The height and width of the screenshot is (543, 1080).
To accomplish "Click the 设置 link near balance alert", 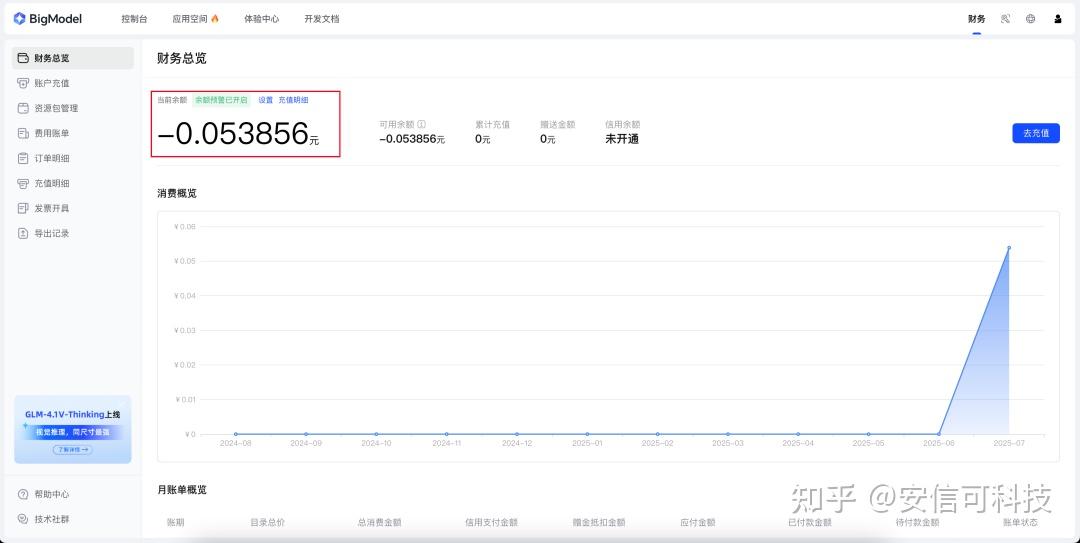I will (265, 100).
